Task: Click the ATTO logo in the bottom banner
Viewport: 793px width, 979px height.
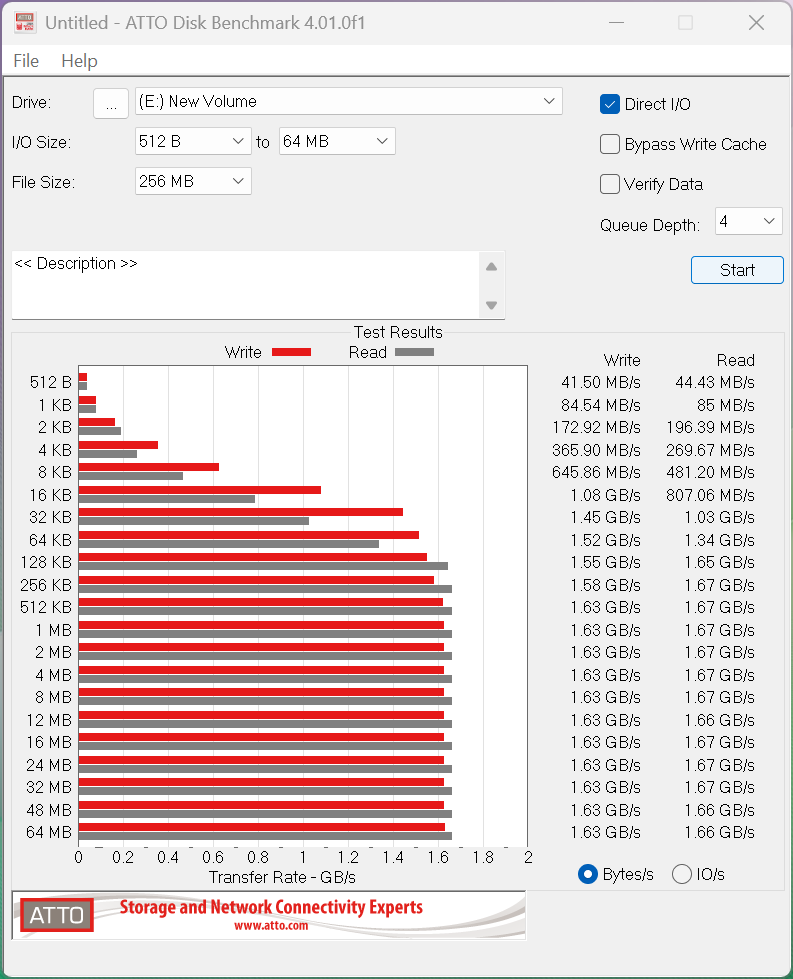Action: [56, 915]
